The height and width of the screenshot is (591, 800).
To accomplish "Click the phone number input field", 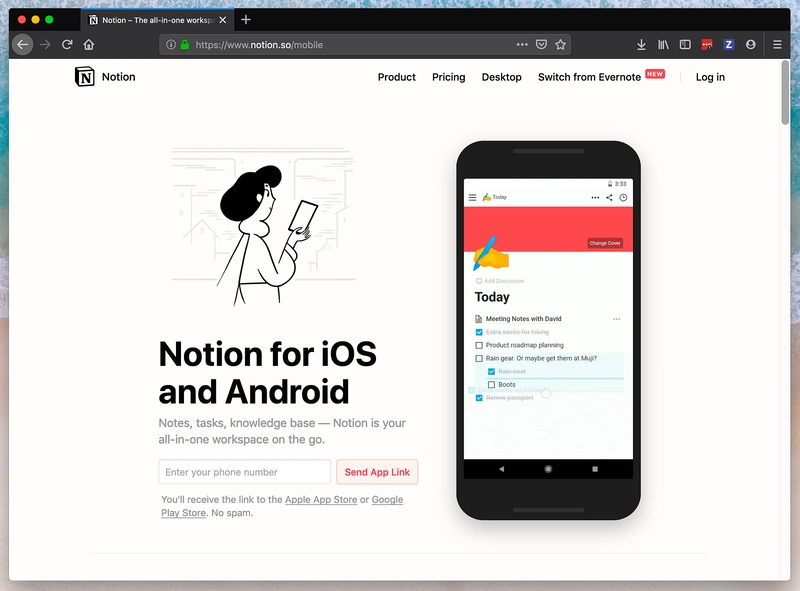I will pyautogui.click(x=244, y=472).
